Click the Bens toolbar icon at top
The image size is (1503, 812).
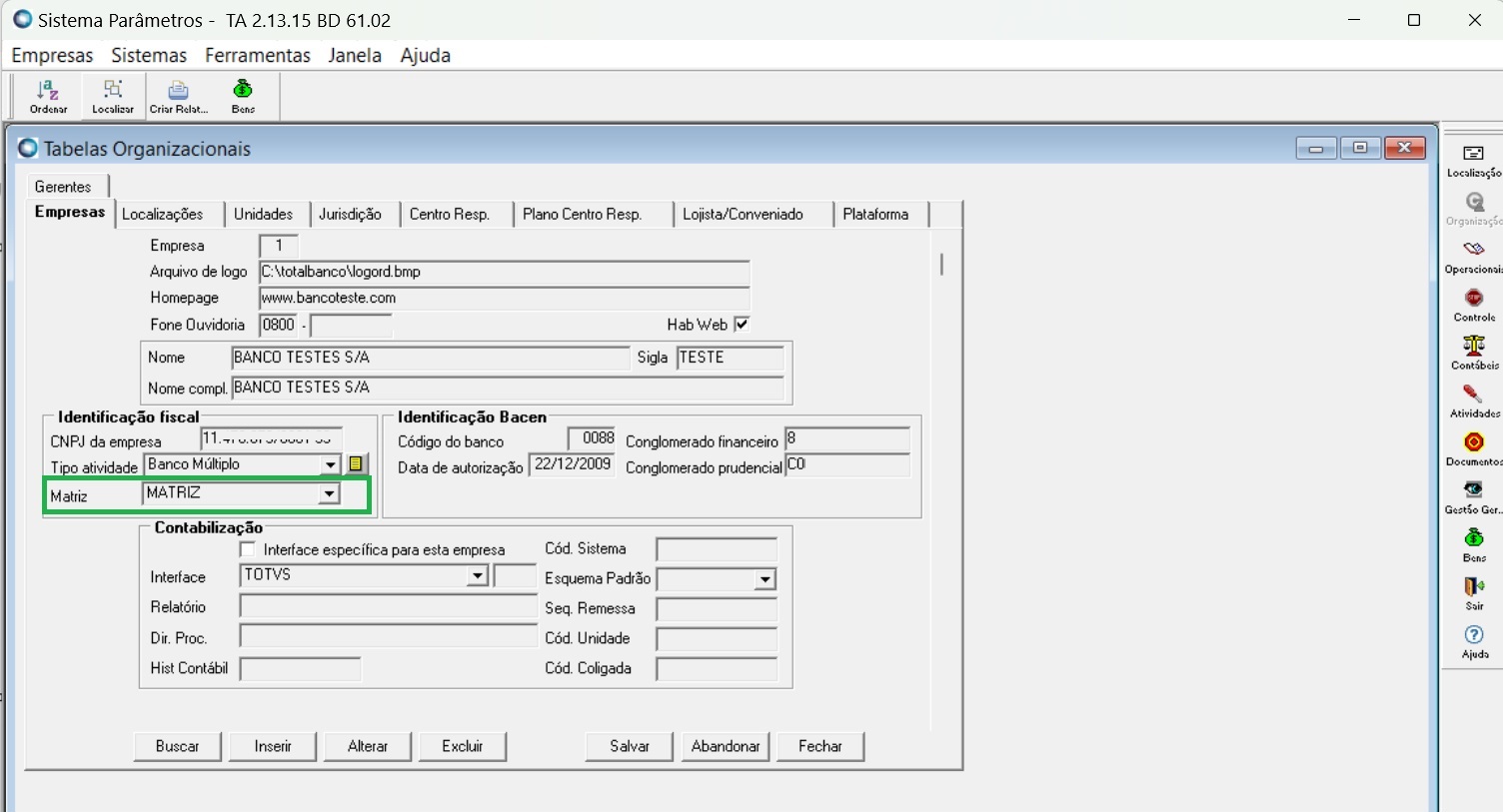(x=243, y=97)
